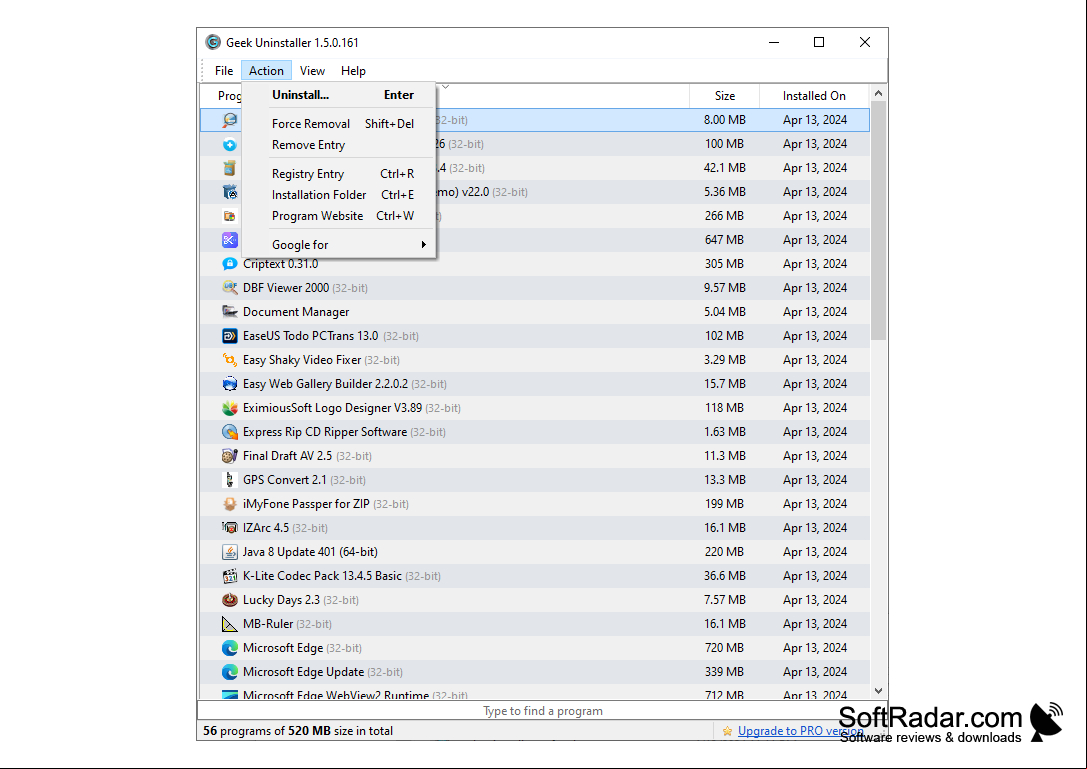Viewport: 1087px width, 769px height.
Task: Click the EximiousSoft Logo Designer icon
Action: 229,408
